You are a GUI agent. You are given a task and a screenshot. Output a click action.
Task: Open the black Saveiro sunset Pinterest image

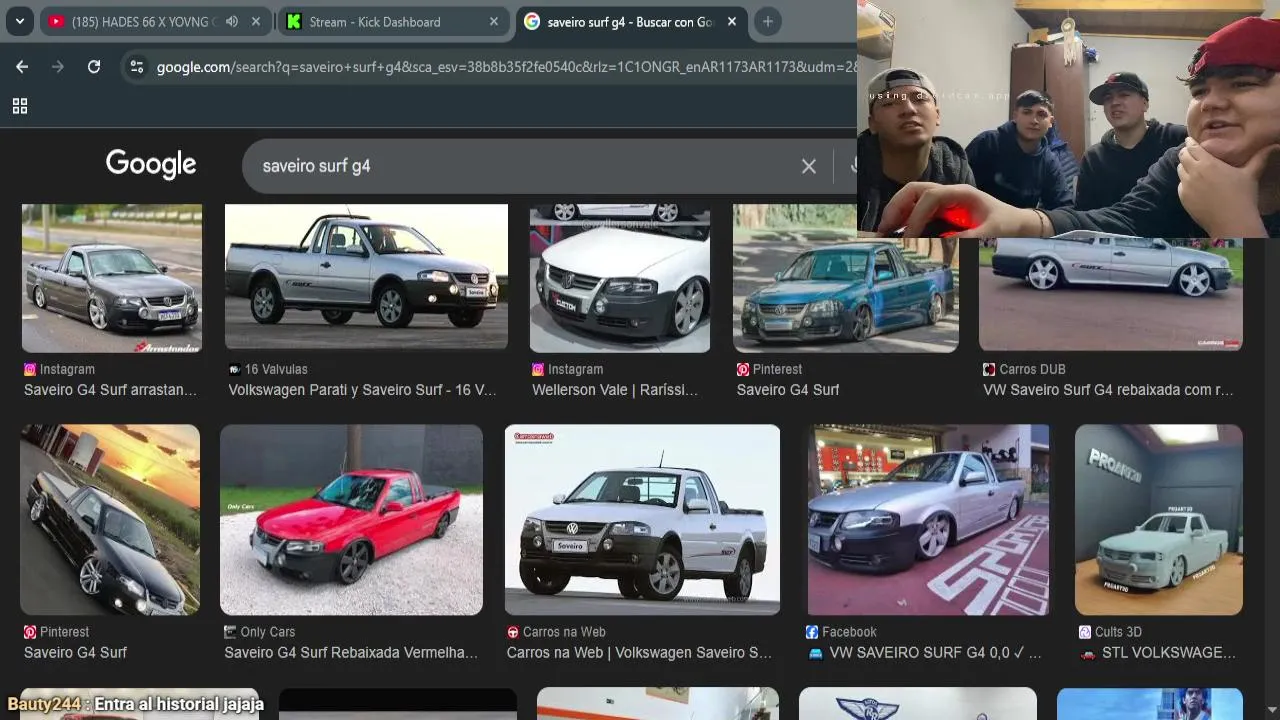click(110, 519)
